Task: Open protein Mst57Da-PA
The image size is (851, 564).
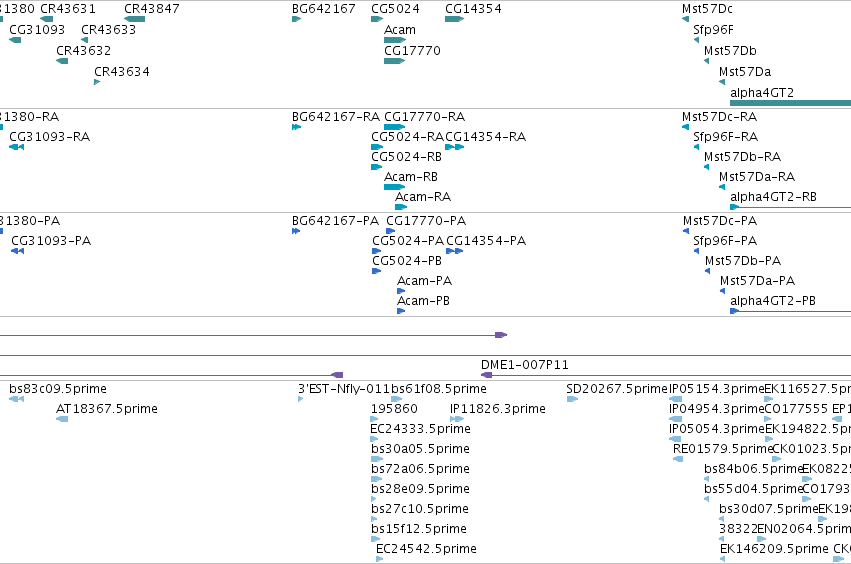Action: click(758, 281)
